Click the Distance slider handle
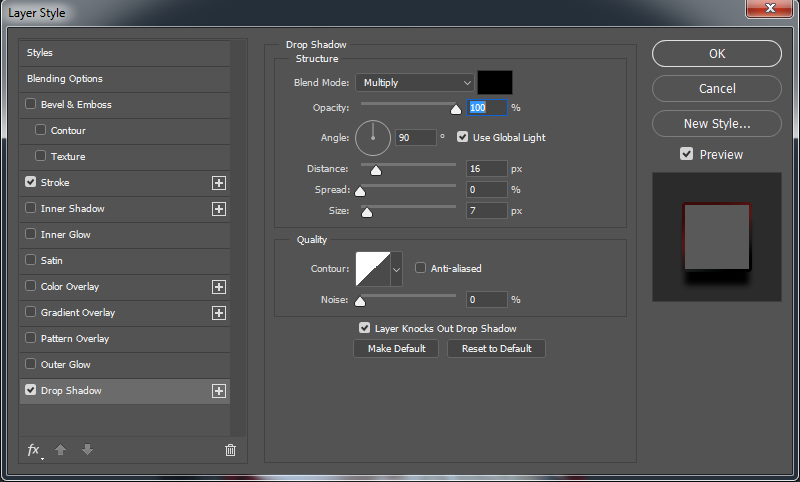This screenshot has height=482, width=800. coord(376,170)
